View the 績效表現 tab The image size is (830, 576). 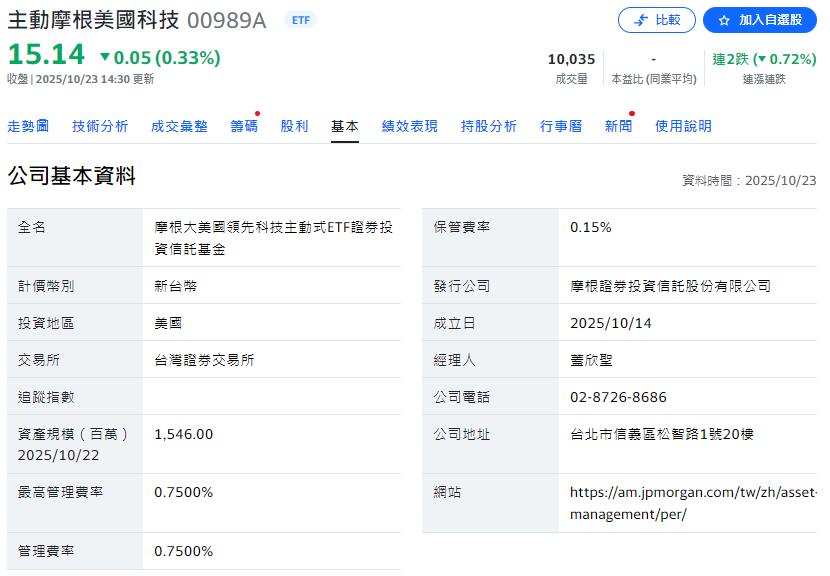(x=410, y=126)
